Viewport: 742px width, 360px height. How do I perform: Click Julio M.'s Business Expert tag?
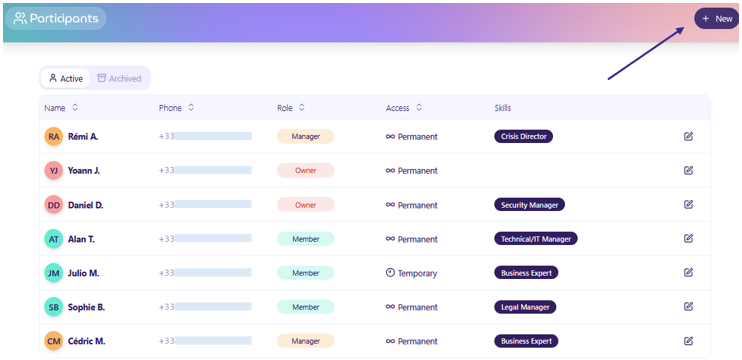coord(526,273)
